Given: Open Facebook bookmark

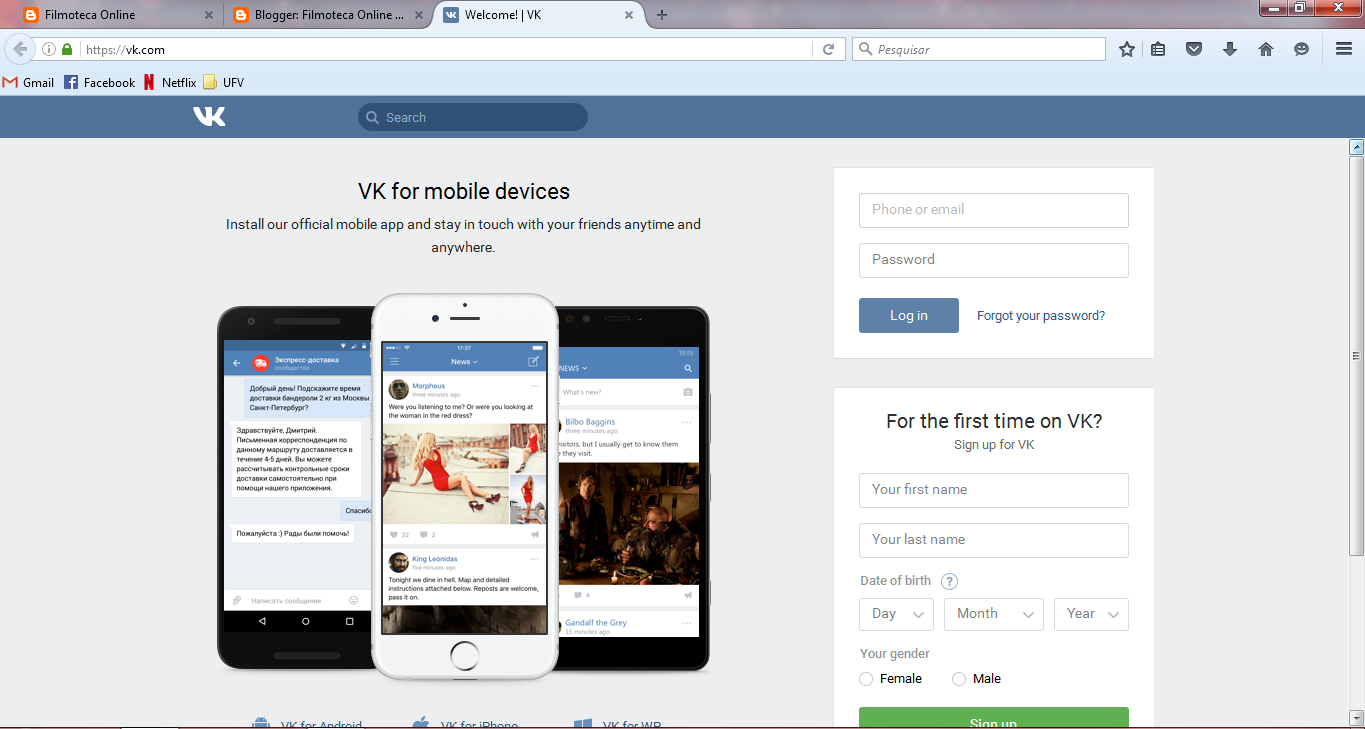Looking at the screenshot, I should 100,82.
